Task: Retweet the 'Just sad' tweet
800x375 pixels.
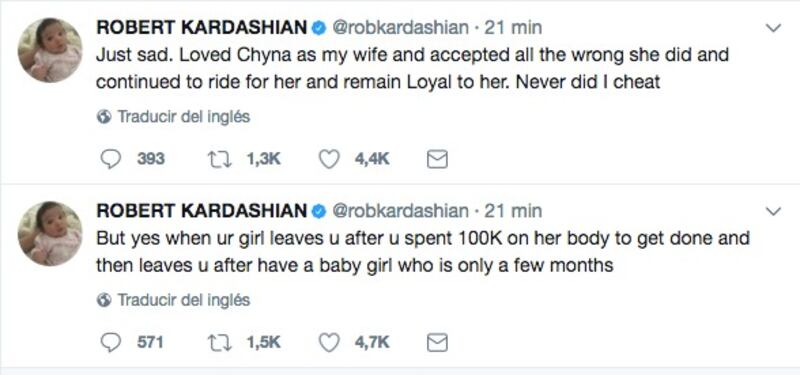Action: (x=219, y=159)
